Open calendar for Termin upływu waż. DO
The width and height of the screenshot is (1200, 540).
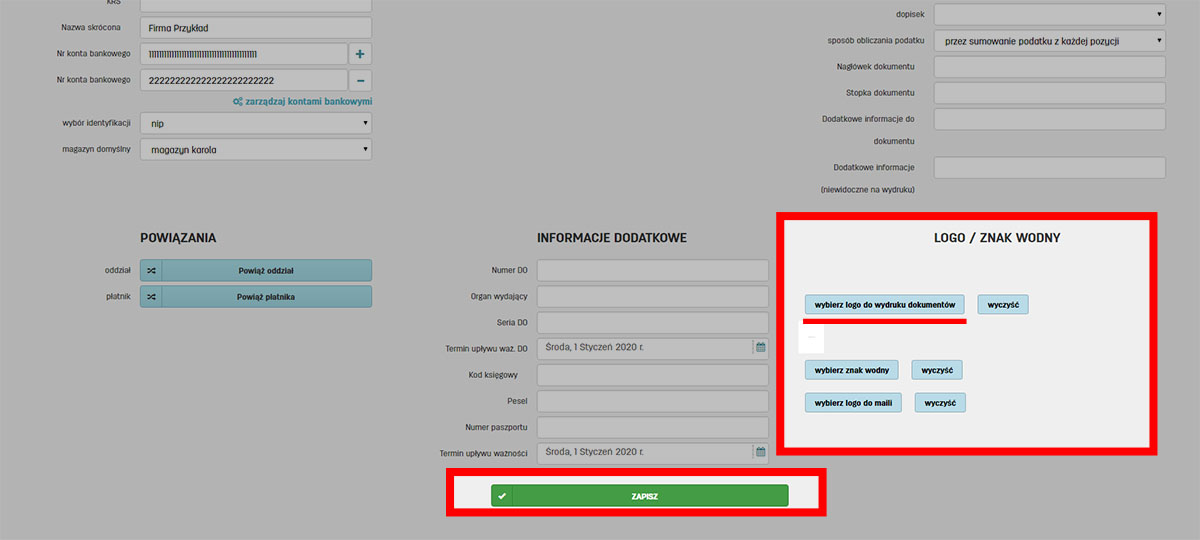760,348
